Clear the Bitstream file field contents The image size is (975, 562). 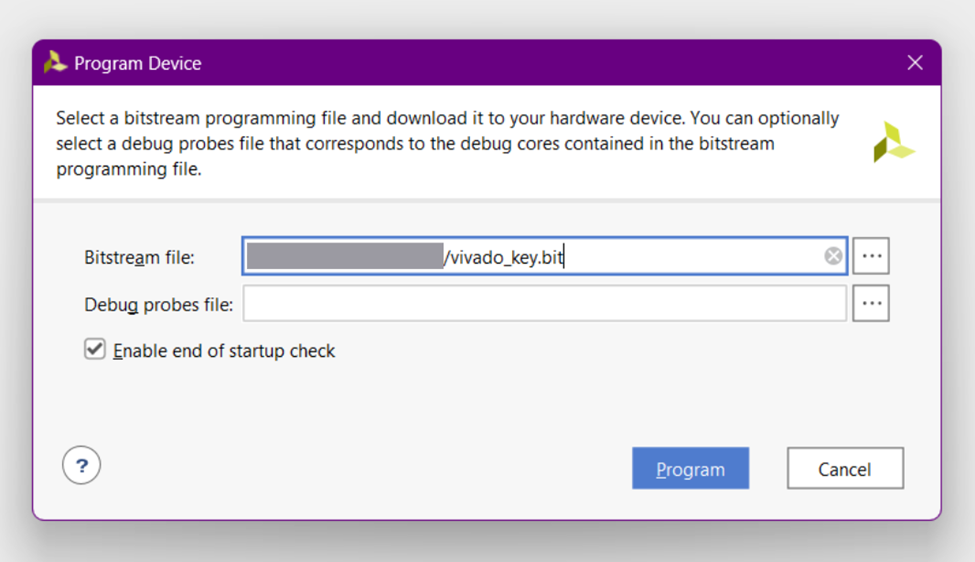click(833, 257)
